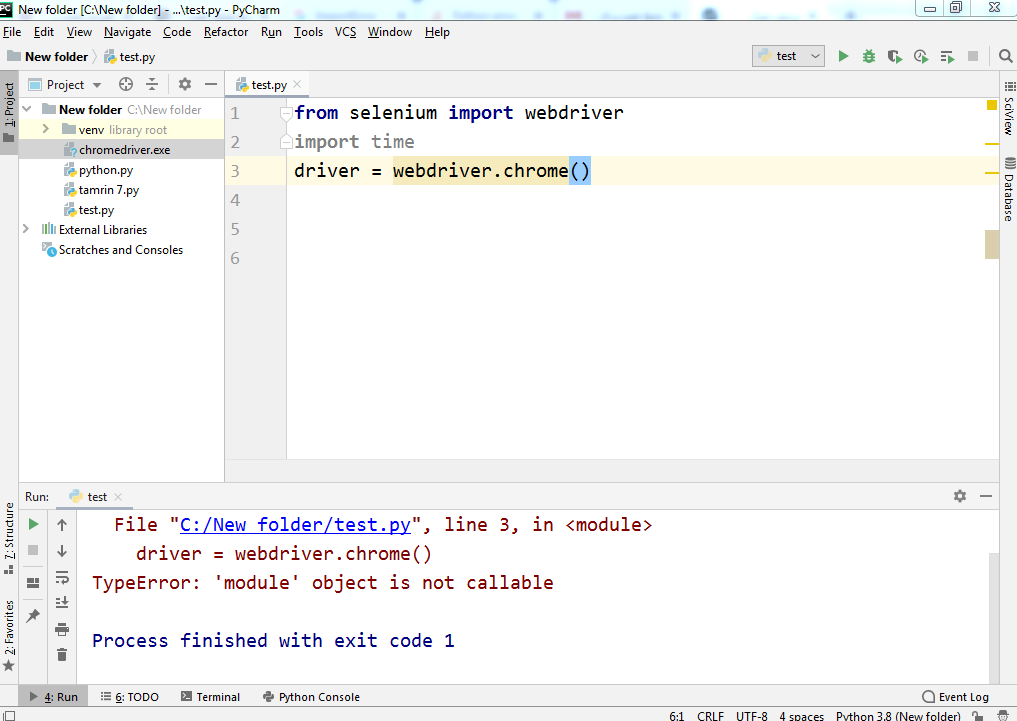Viewport: 1017px width, 721px height.
Task: Open the Event Log button
Action: (x=955, y=697)
